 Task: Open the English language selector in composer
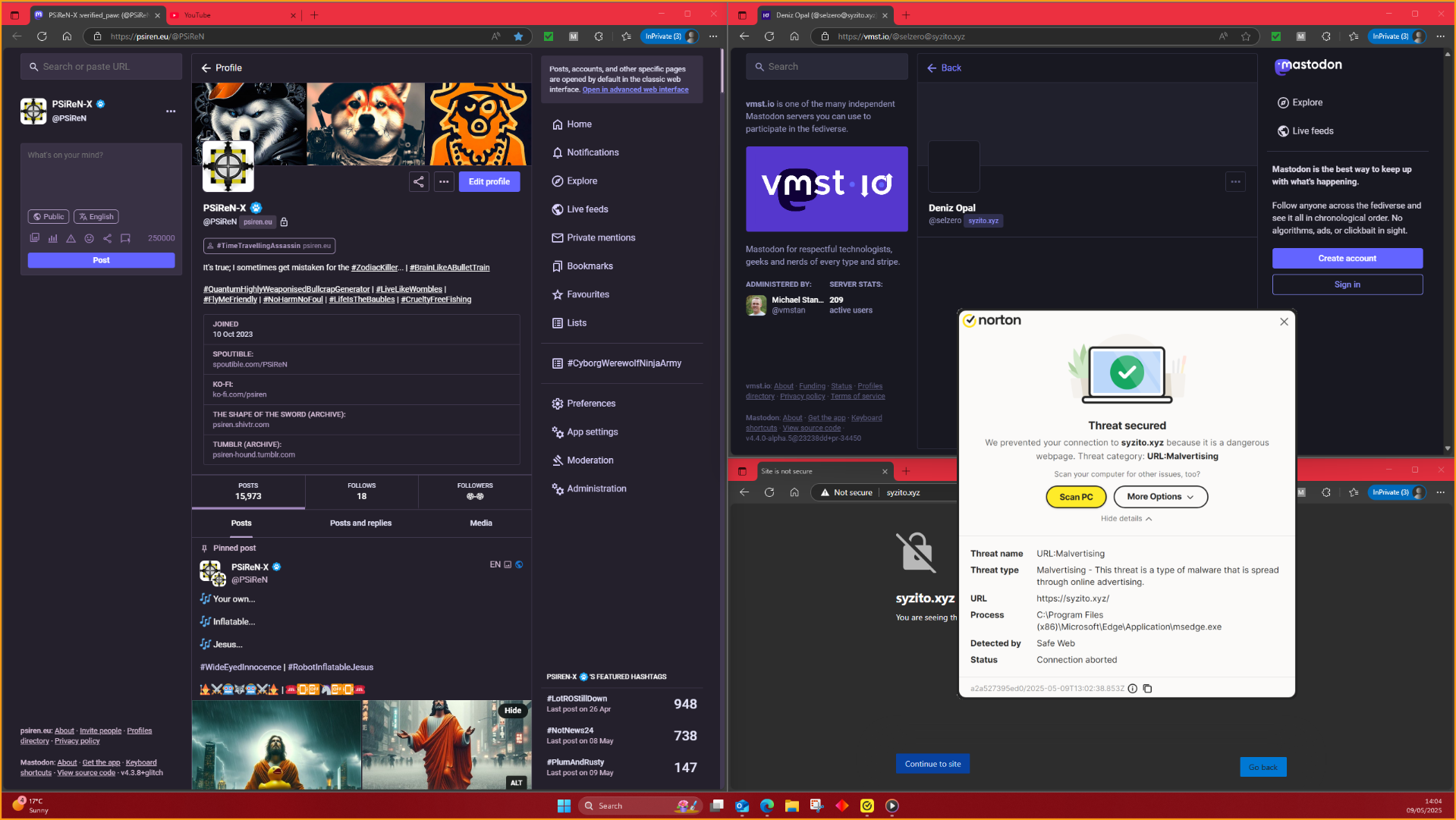pyautogui.click(x=96, y=217)
